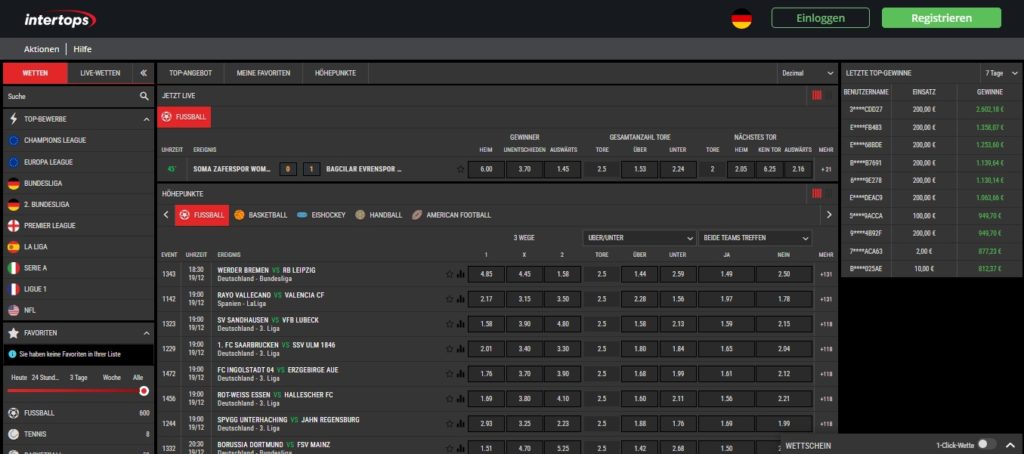Open the 7 Tage period dropdown

998,73
